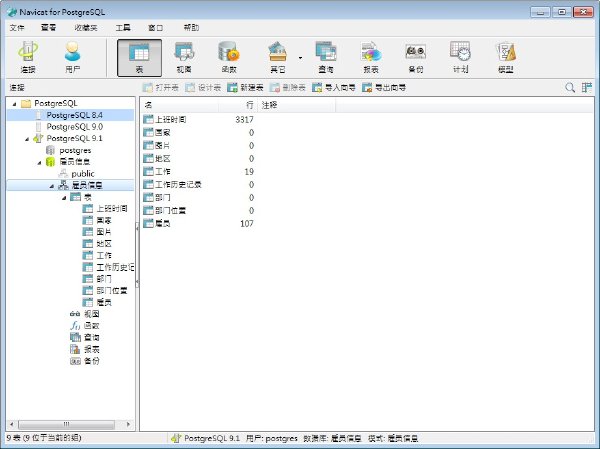The image size is (600, 449).
Task: Sort by the 注释 (Comment) column header
Action: 297,105
